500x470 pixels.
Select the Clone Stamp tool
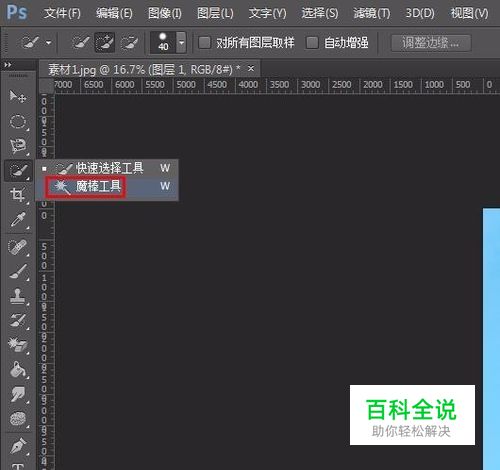pos(18,296)
